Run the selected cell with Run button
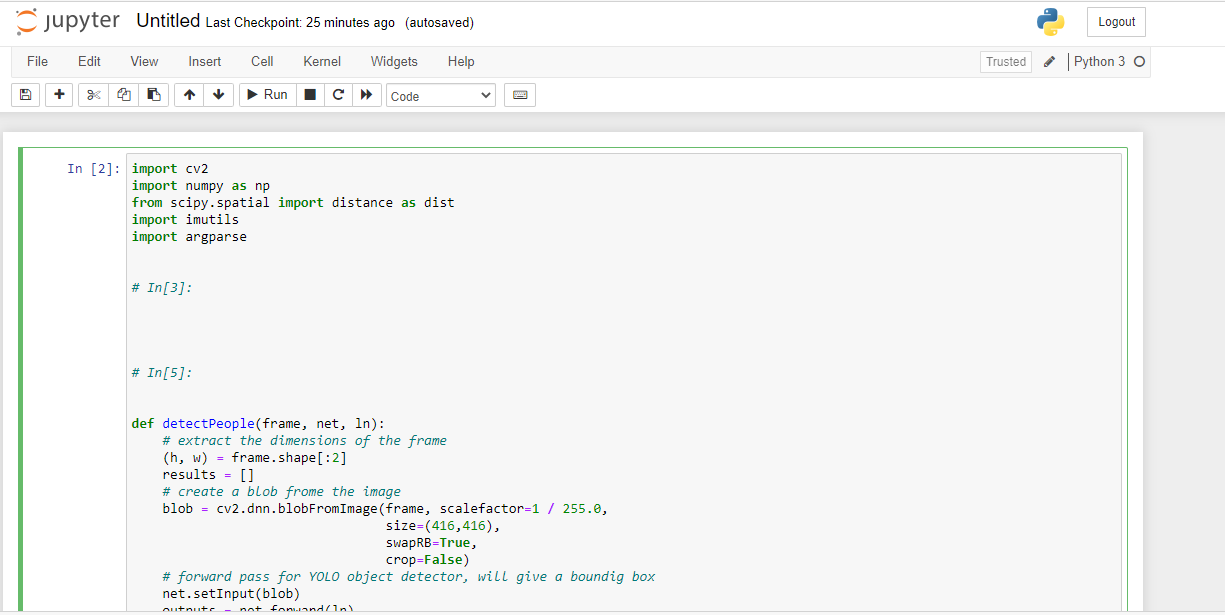This screenshot has height=615, width=1225. click(x=267, y=94)
